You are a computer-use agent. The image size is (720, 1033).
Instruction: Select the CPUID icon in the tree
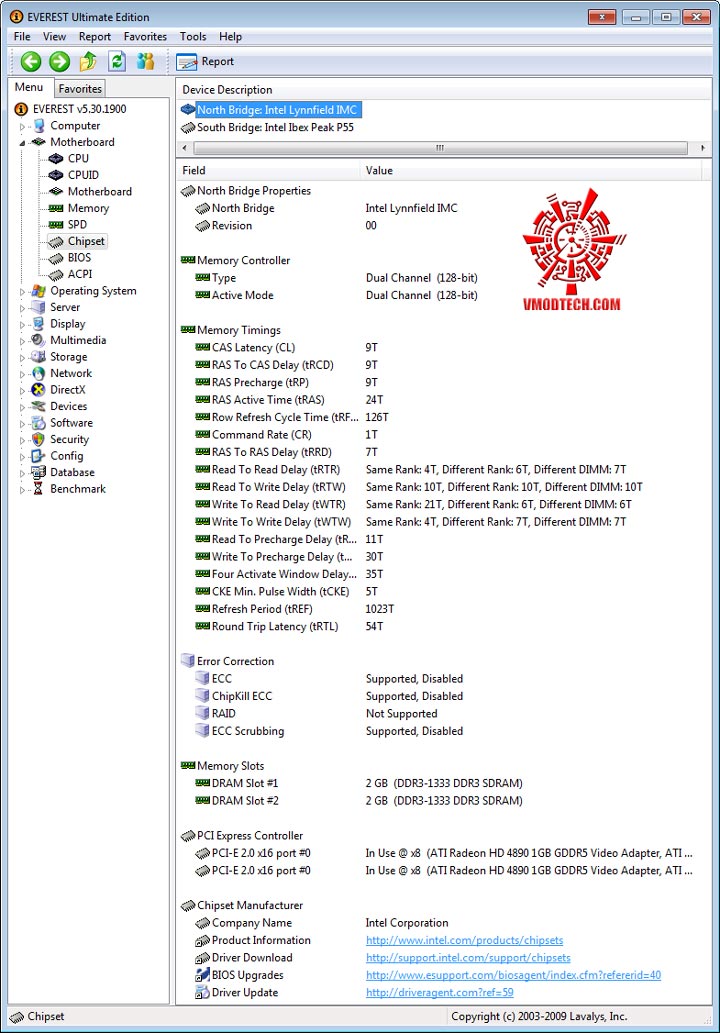(x=56, y=175)
